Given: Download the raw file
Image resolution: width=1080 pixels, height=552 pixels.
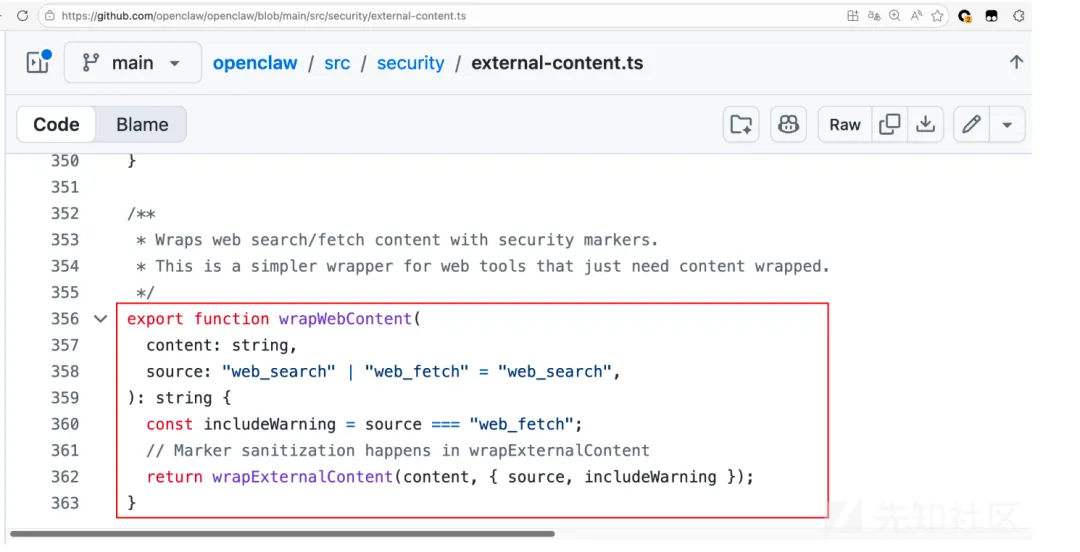Looking at the screenshot, I should pos(926,124).
